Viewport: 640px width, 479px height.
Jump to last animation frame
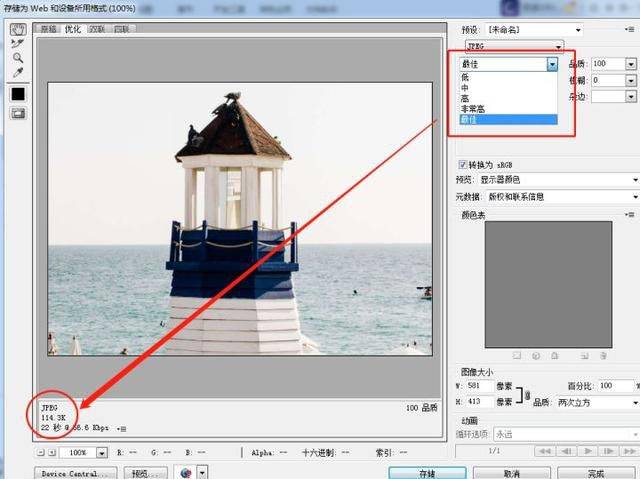tap(629, 451)
